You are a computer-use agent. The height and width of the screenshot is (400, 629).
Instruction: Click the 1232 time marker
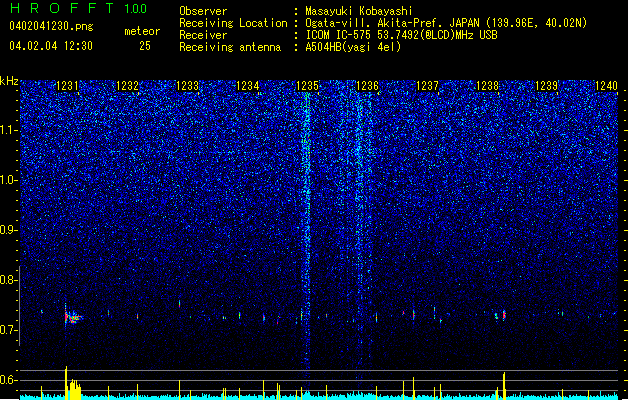pyautogui.click(x=127, y=86)
